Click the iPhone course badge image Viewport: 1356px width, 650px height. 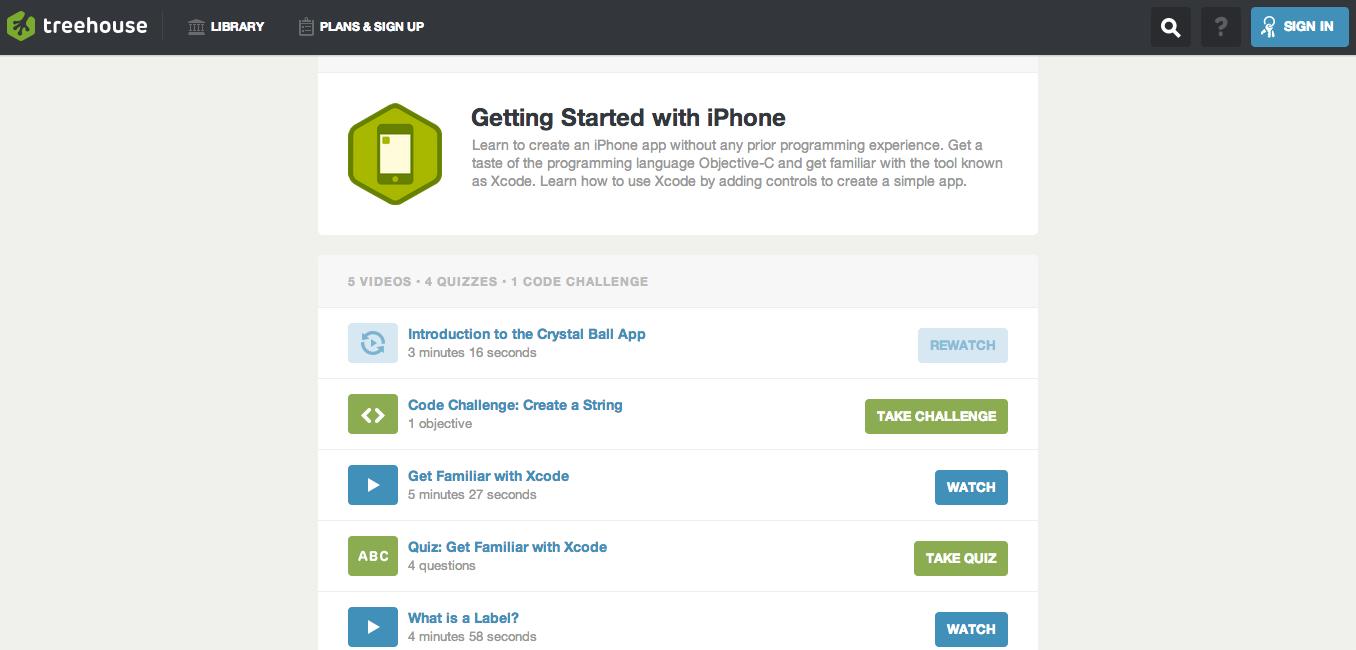point(395,154)
